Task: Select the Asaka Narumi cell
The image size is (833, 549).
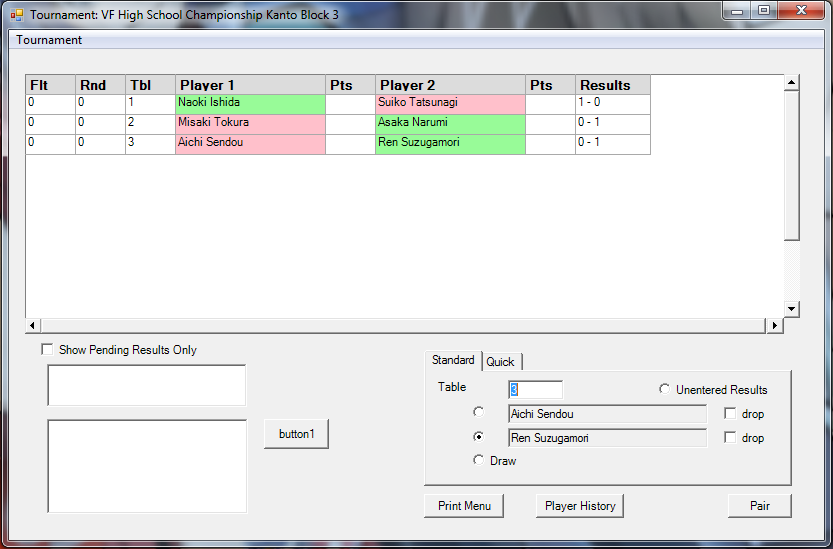Action: pos(450,124)
